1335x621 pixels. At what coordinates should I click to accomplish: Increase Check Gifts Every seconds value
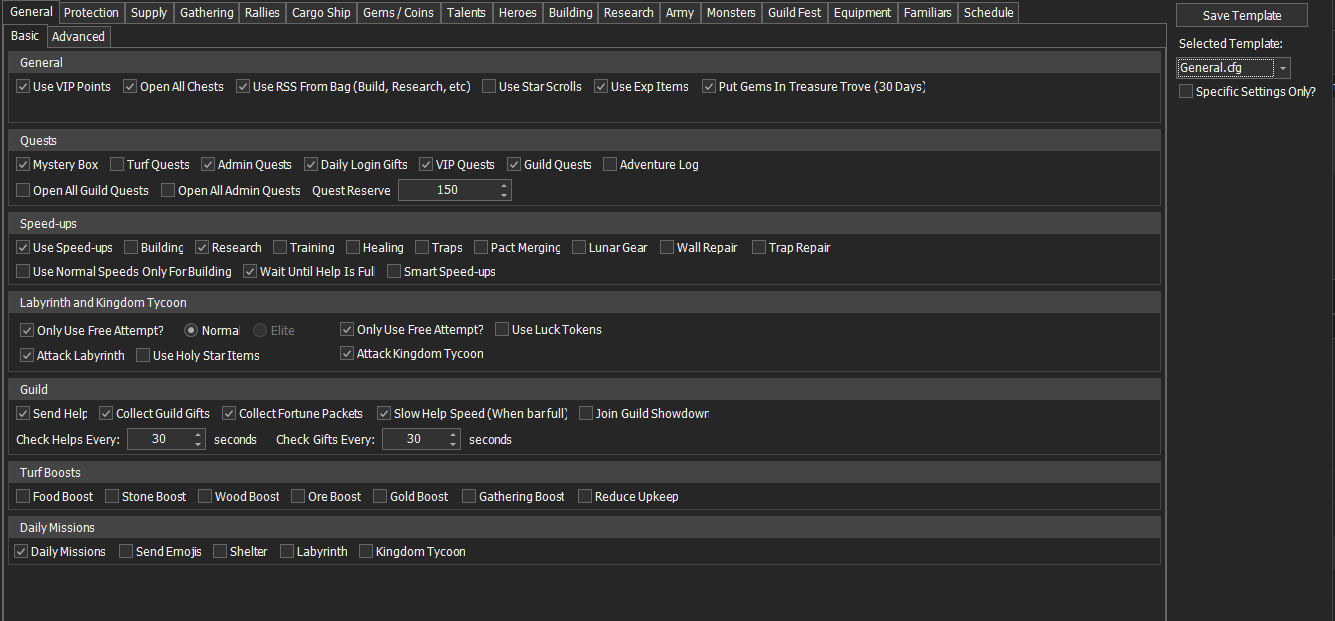pos(453,435)
